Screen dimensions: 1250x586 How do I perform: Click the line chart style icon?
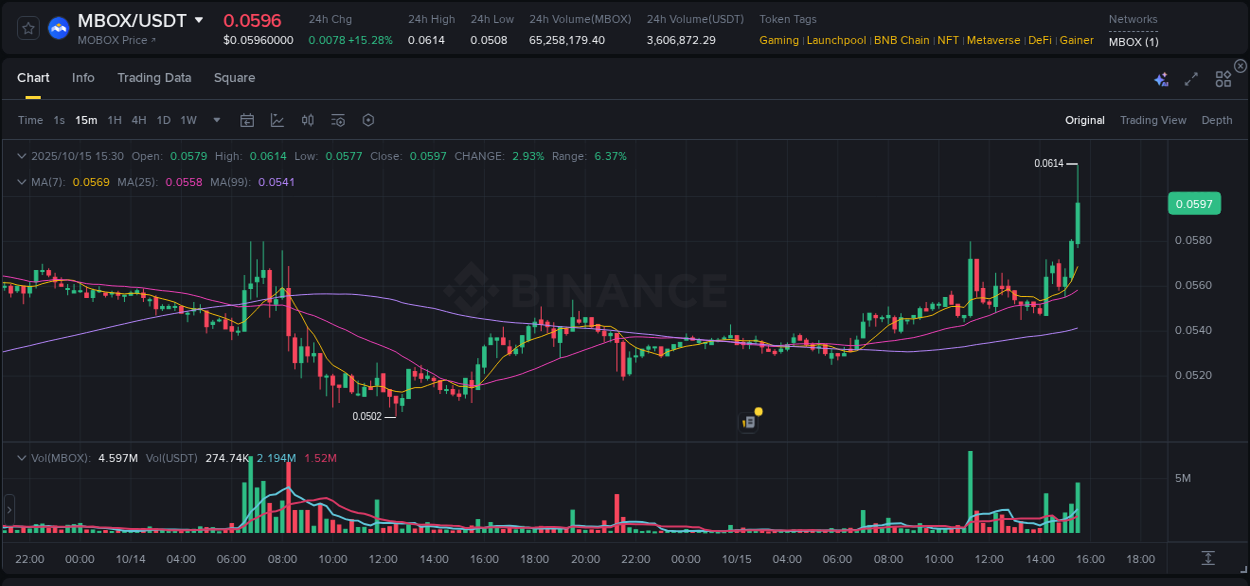pos(277,120)
